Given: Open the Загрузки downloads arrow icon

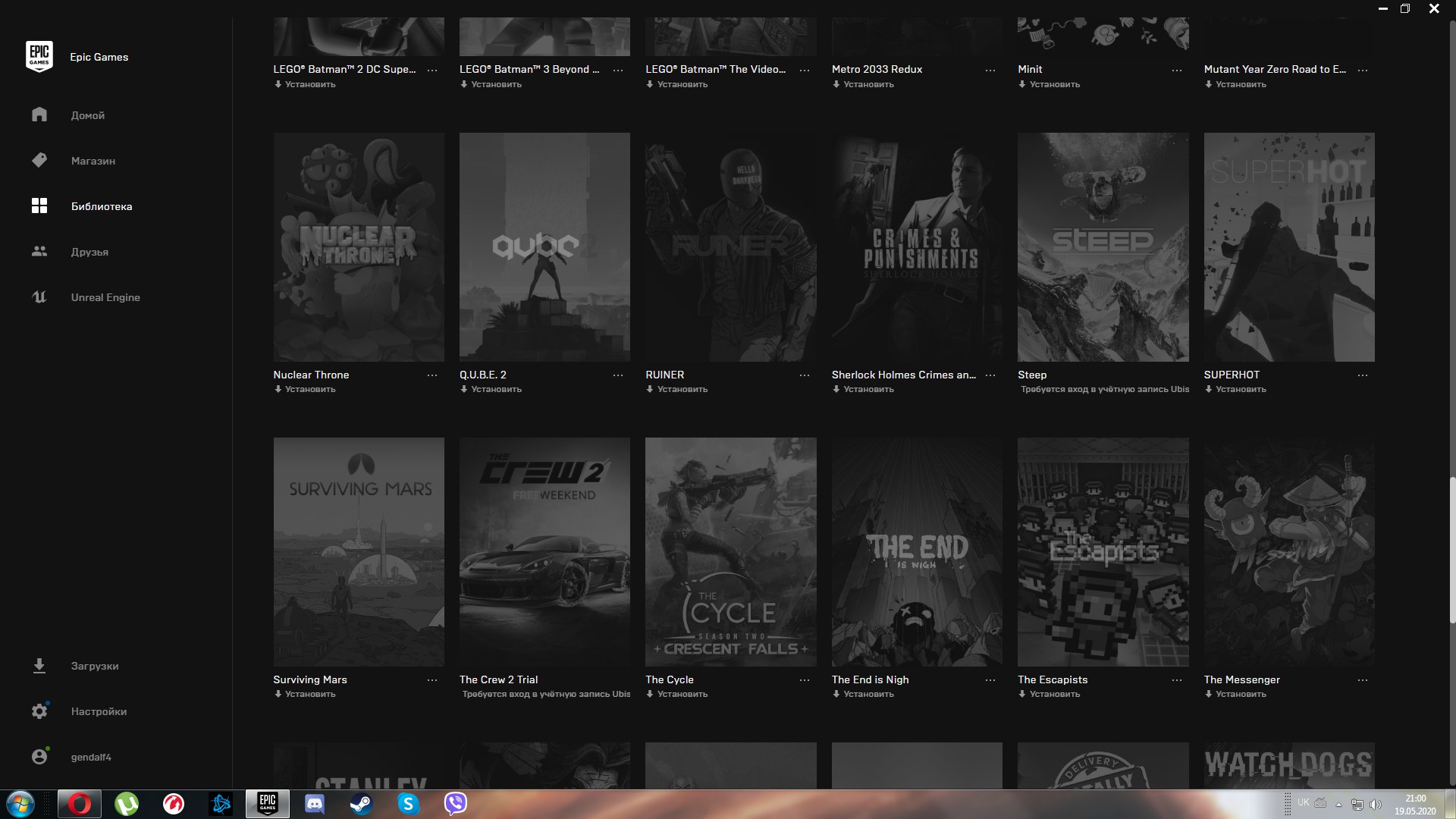Looking at the screenshot, I should [39, 666].
